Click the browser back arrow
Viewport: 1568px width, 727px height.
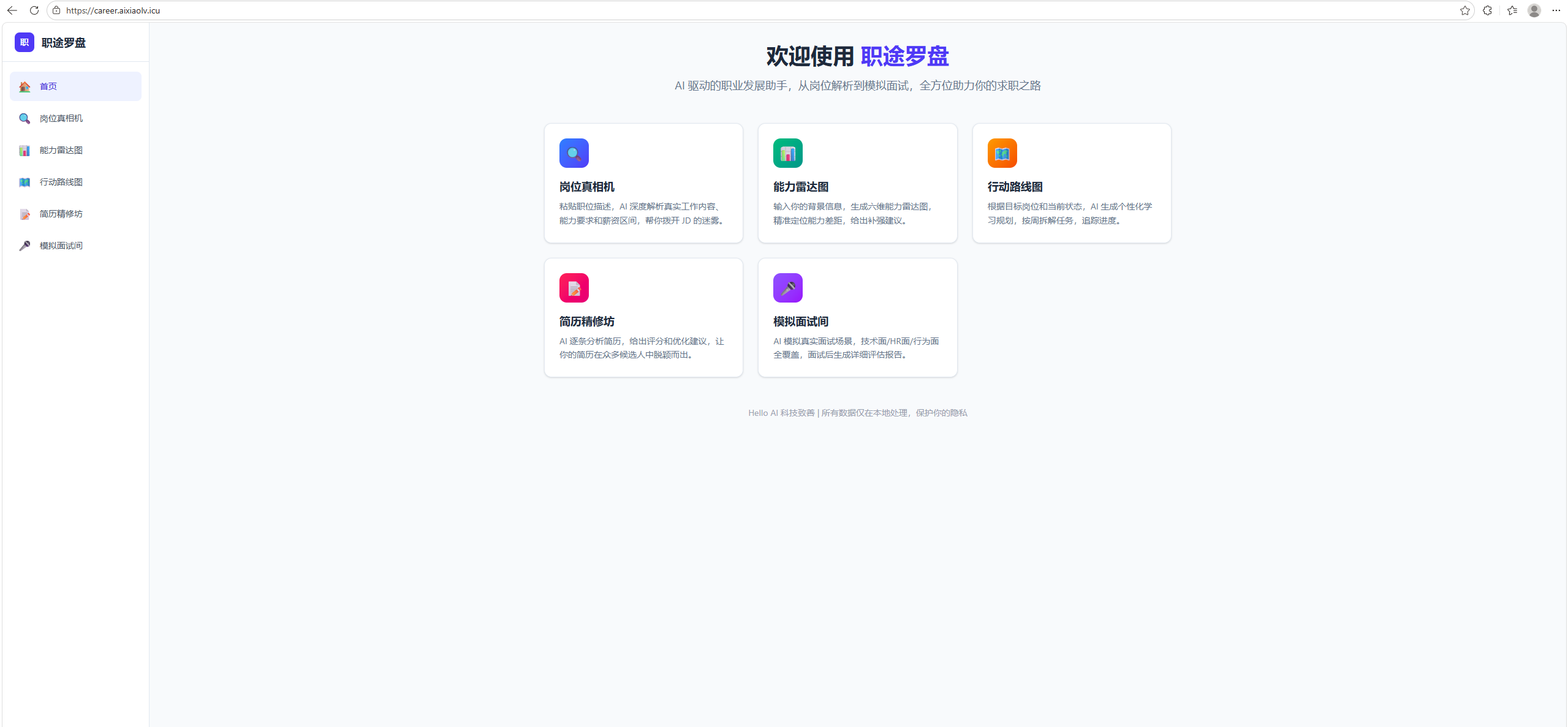[x=12, y=10]
